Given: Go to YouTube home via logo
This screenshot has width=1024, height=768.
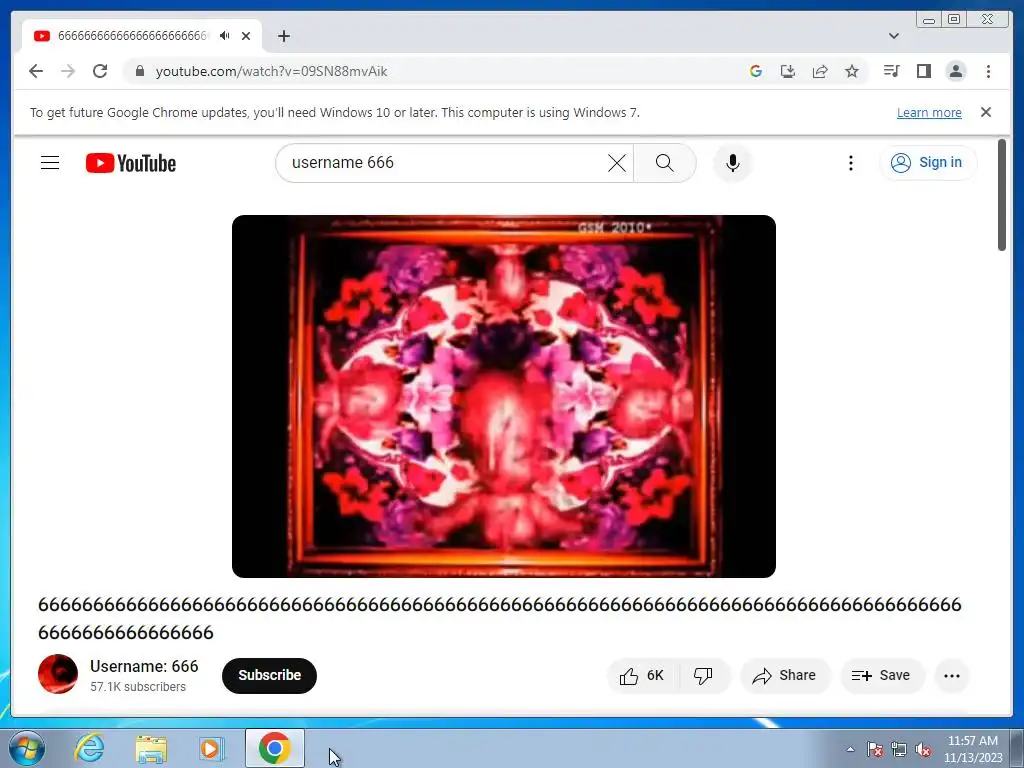Looking at the screenshot, I should point(131,163).
